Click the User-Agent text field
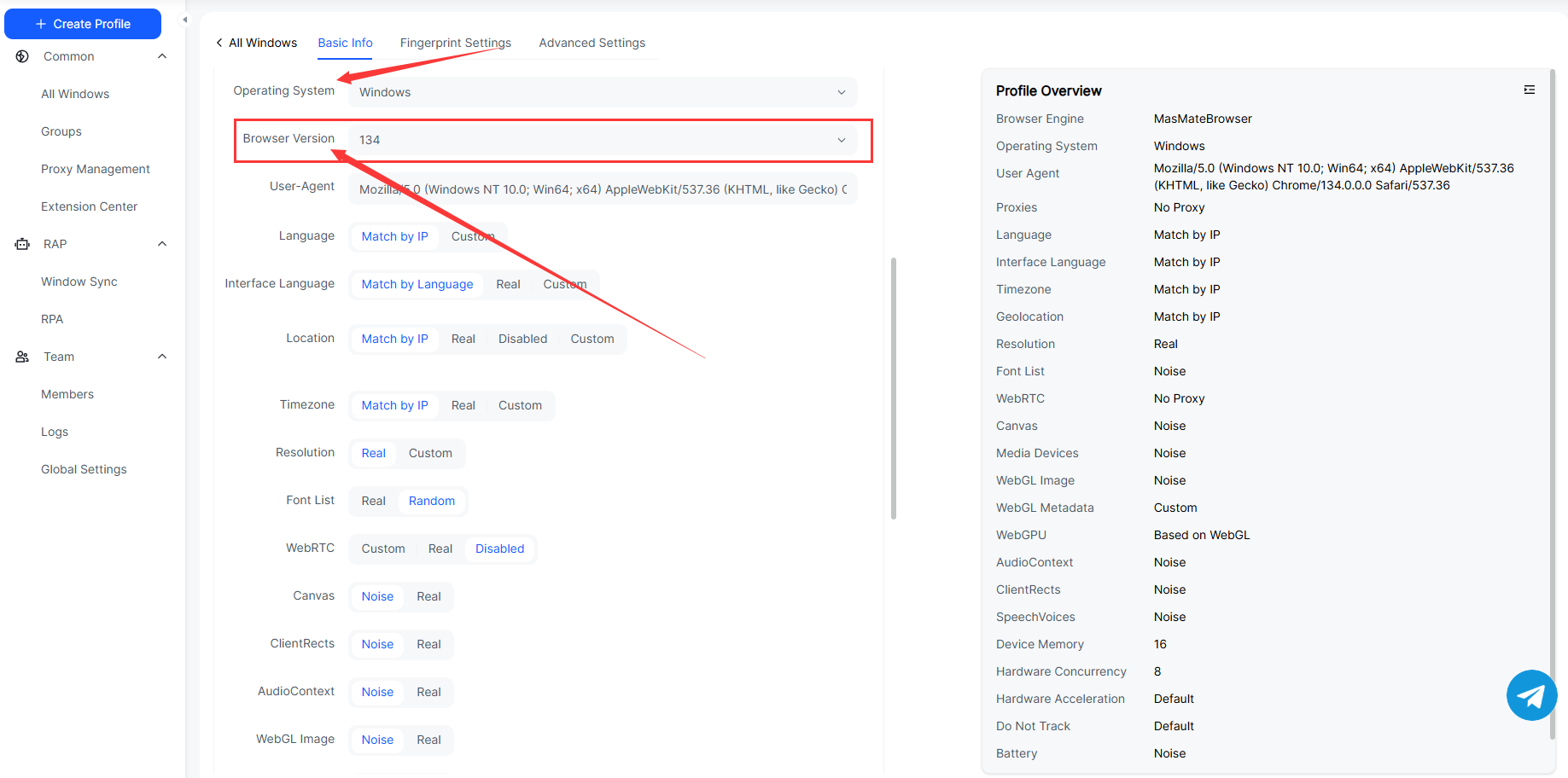The width and height of the screenshot is (1568, 778). [x=602, y=189]
